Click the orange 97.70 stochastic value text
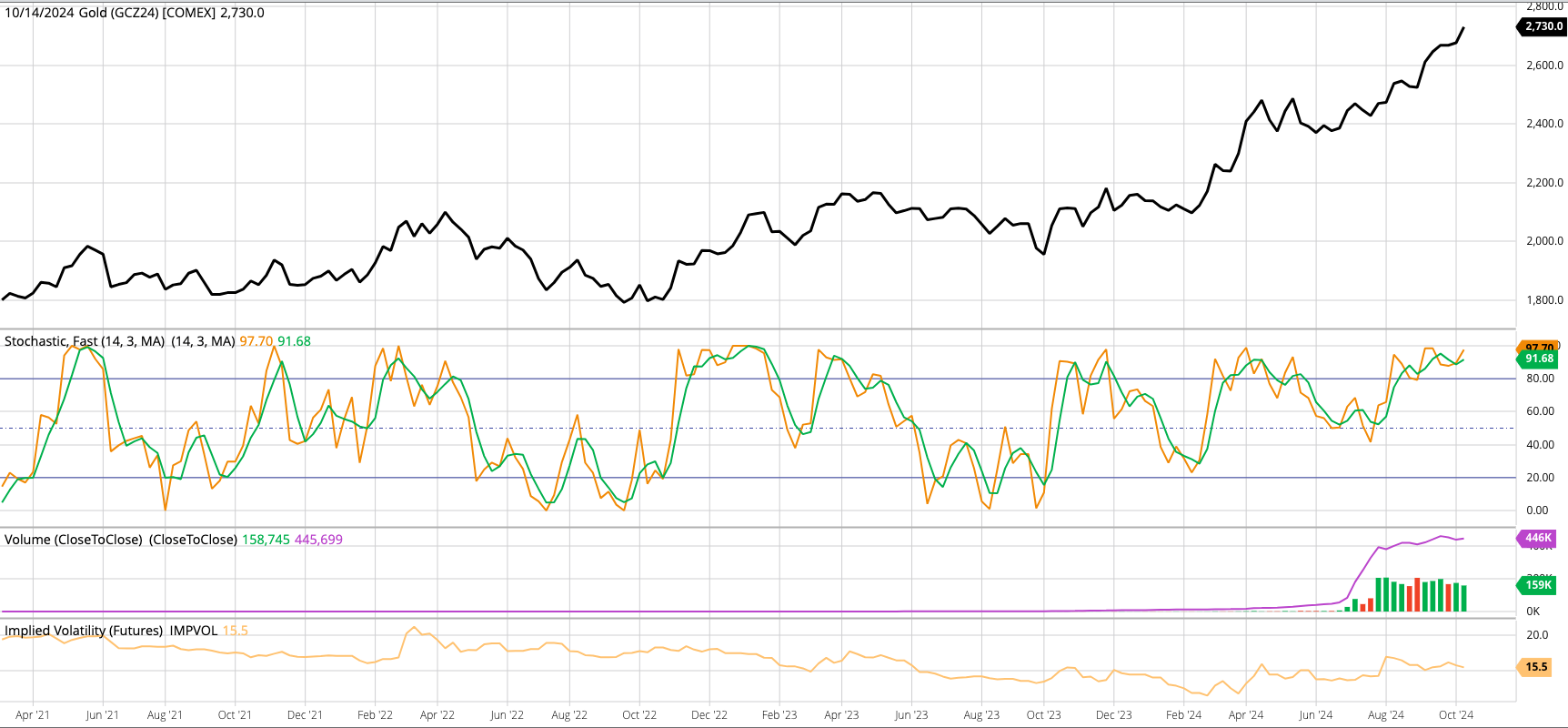Image resolution: width=1568 pixels, height=728 pixels. coord(256,341)
